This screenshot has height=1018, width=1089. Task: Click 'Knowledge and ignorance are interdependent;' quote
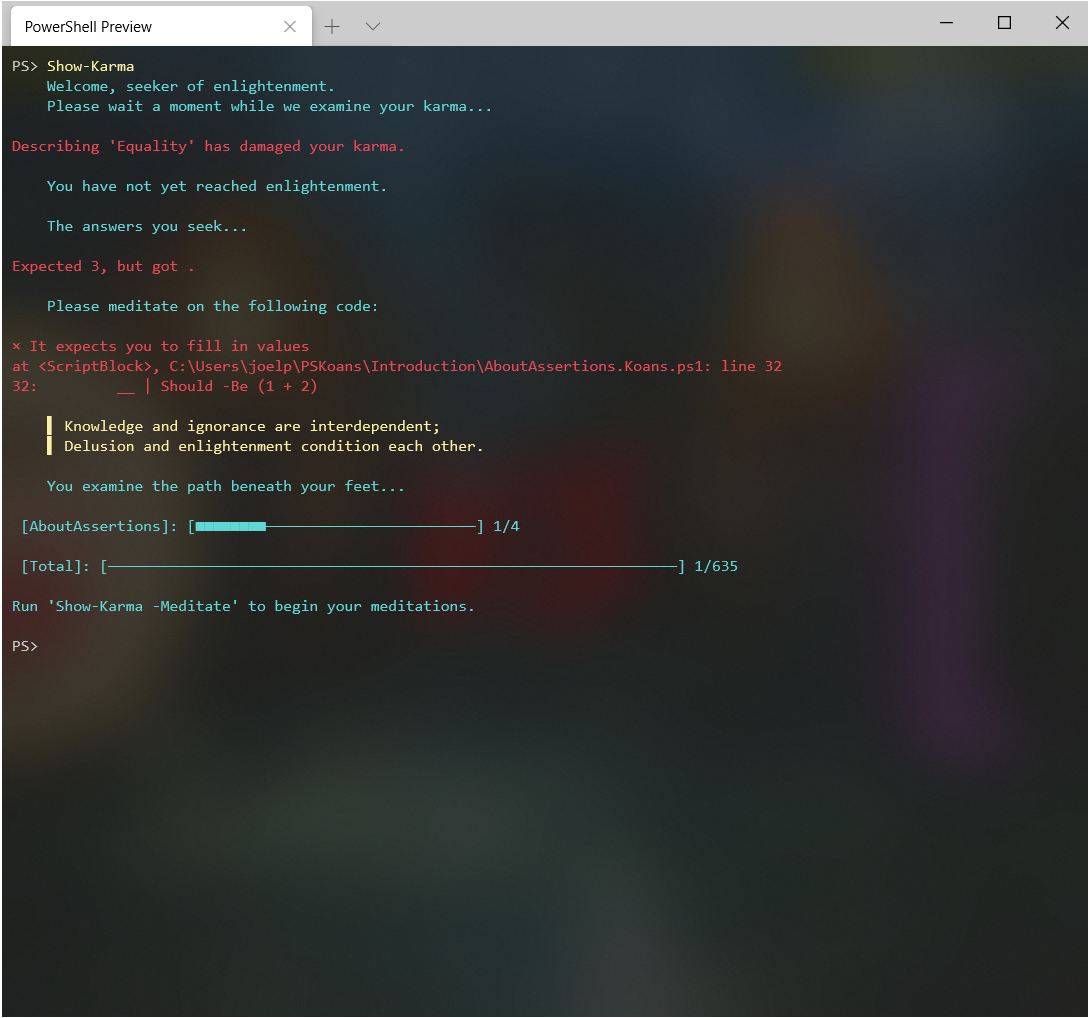click(252, 426)
